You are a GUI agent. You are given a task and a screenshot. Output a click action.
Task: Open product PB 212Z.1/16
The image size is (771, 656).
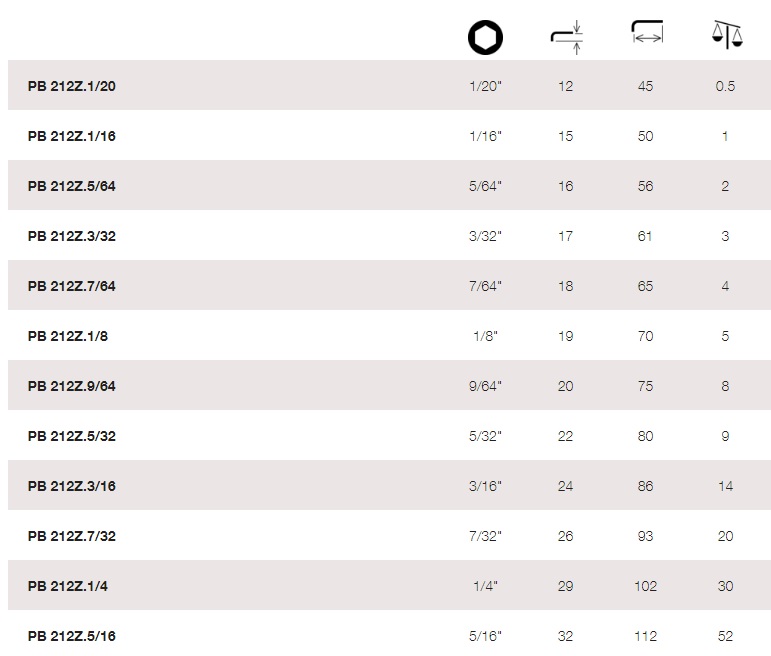[x=72, y=136]
